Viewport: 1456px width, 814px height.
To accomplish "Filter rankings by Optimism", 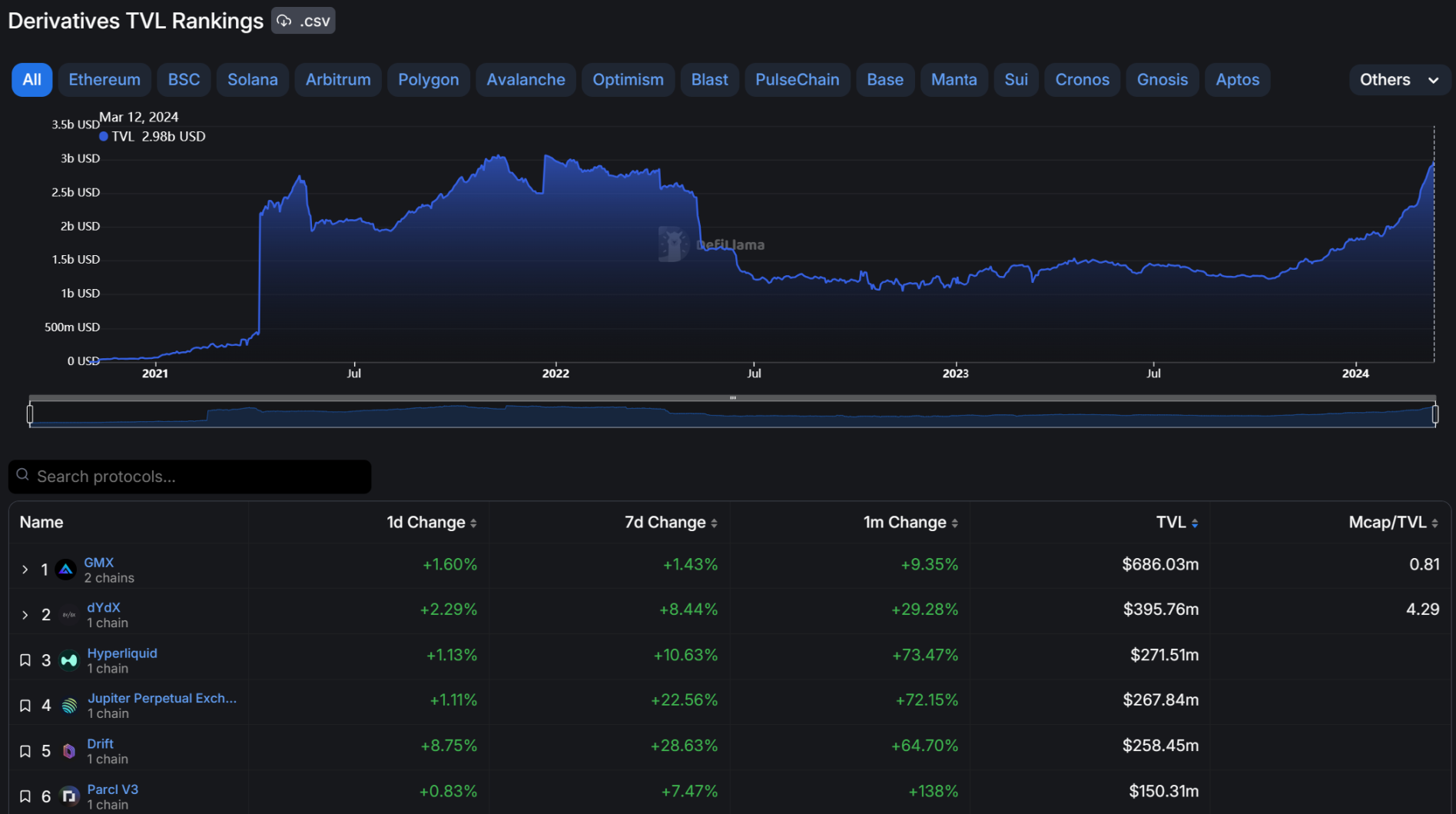I will (629, 80).
